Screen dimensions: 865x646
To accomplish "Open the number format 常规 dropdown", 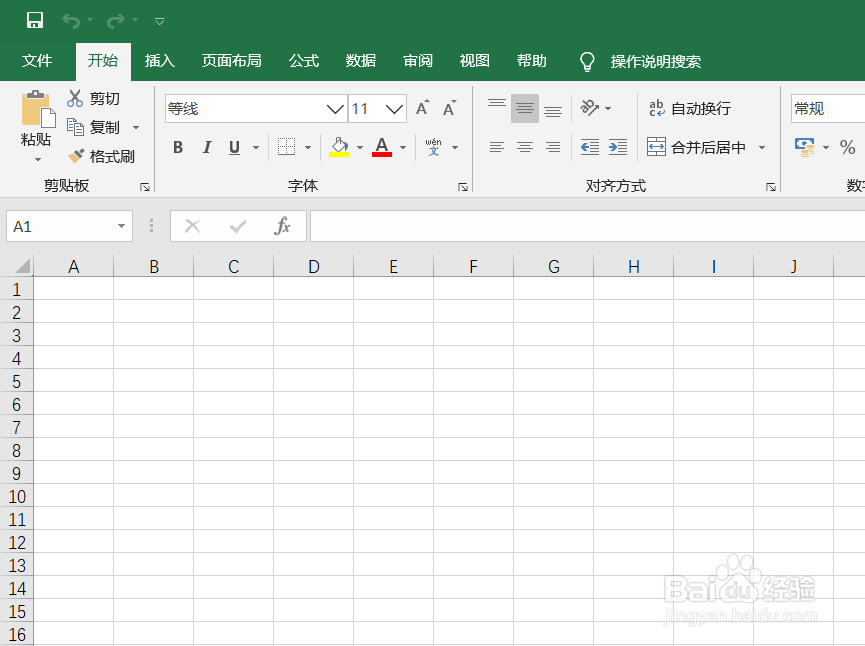I will click(827, 109).
